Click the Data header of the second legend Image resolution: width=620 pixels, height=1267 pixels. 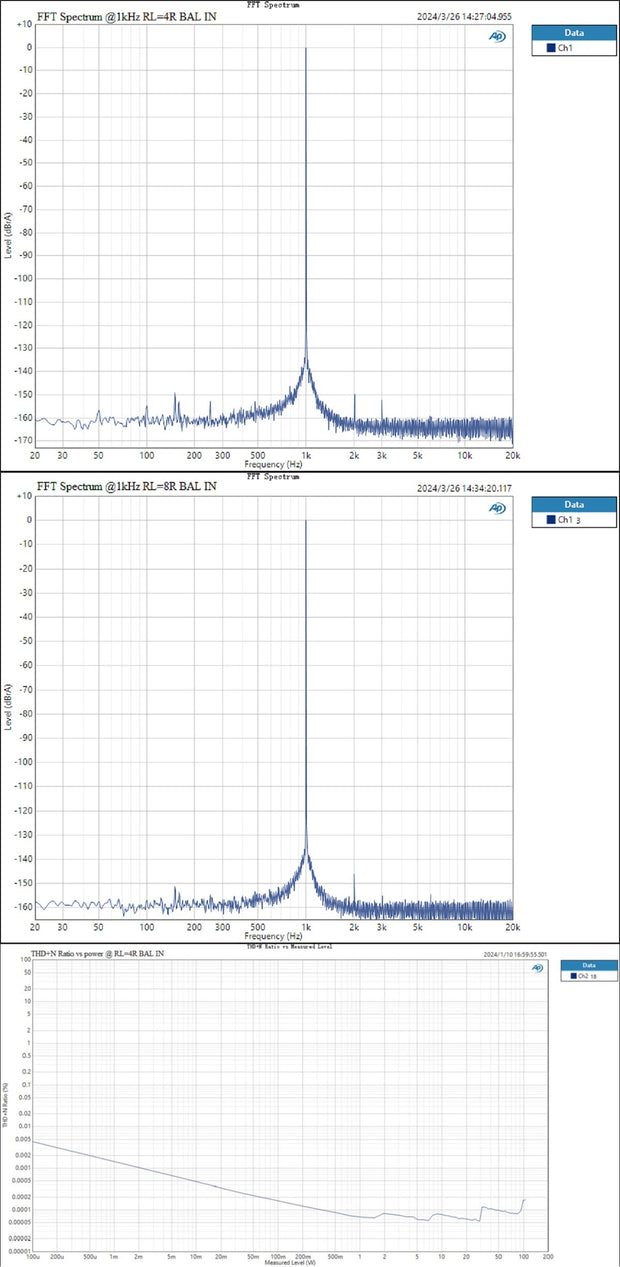573,504
